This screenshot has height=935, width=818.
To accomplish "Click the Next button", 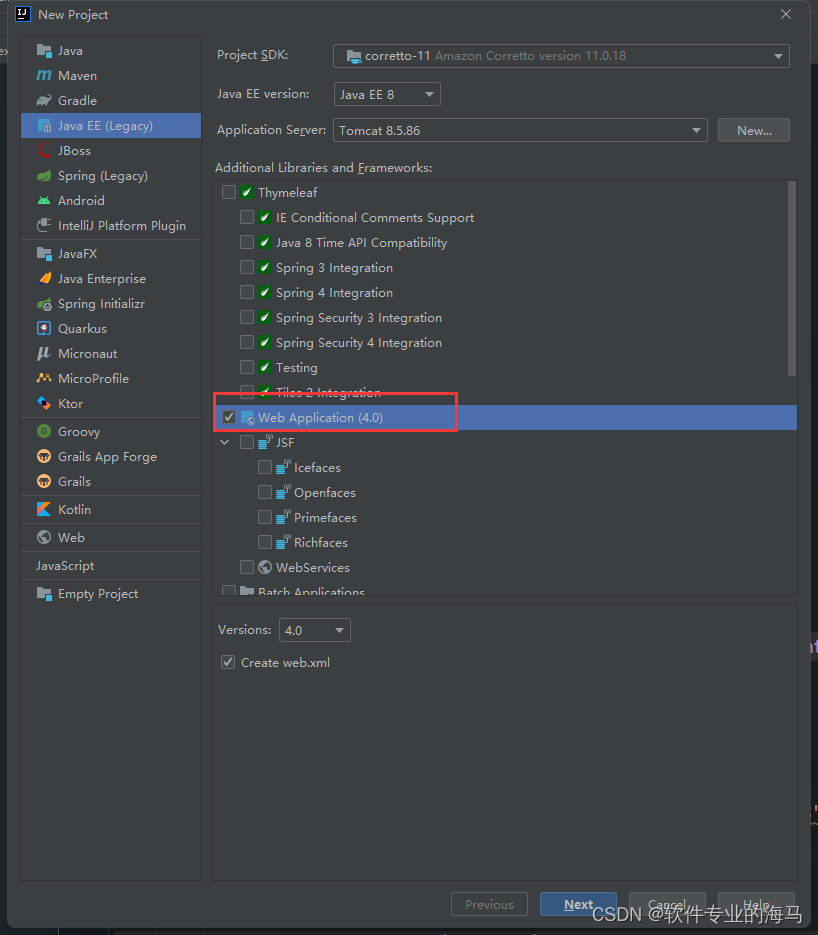I will pyautogui.click(x=578, y=905).
